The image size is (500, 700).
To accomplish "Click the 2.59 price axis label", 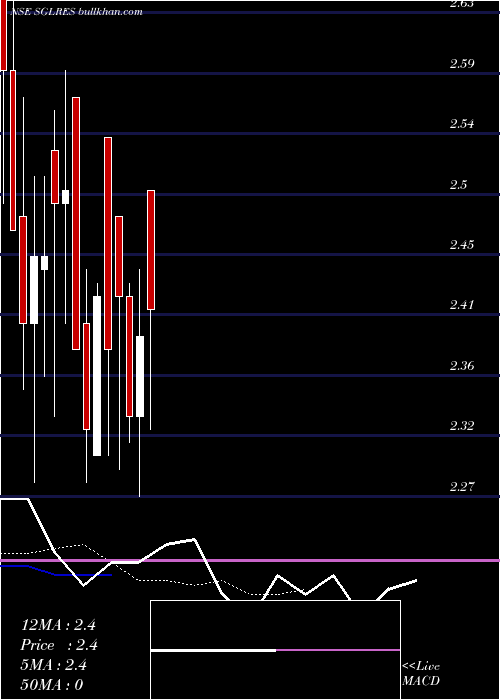I will pyautogui.click(x=462, y=63).
